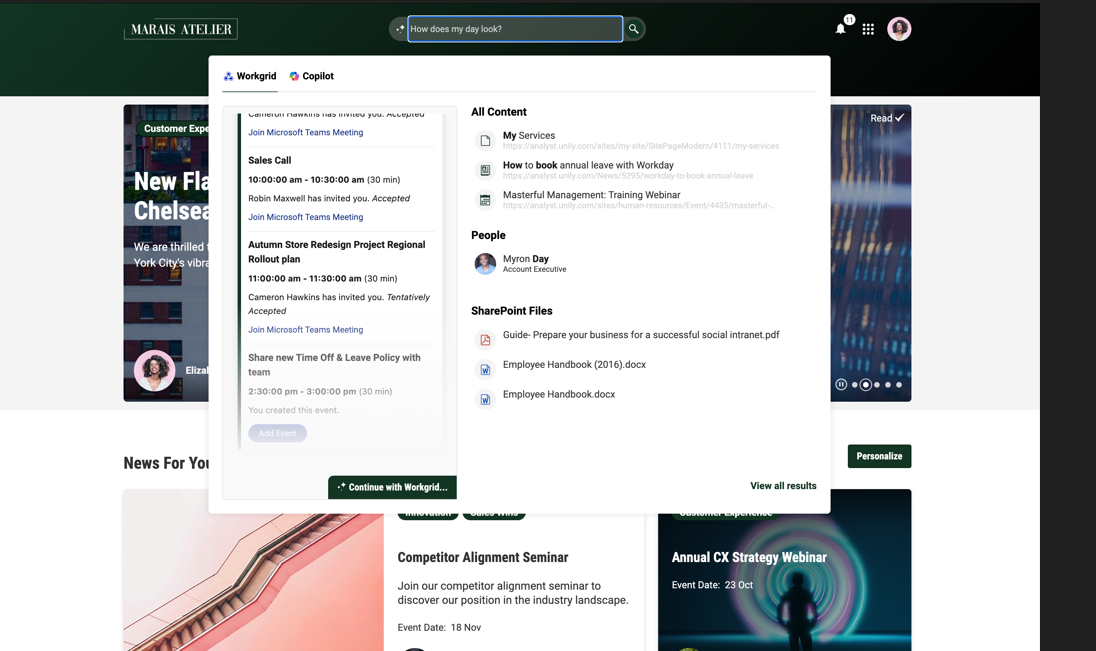The image size is (1096, 651).
Task: Click the PDF file icon
Action: click(485, 340)
